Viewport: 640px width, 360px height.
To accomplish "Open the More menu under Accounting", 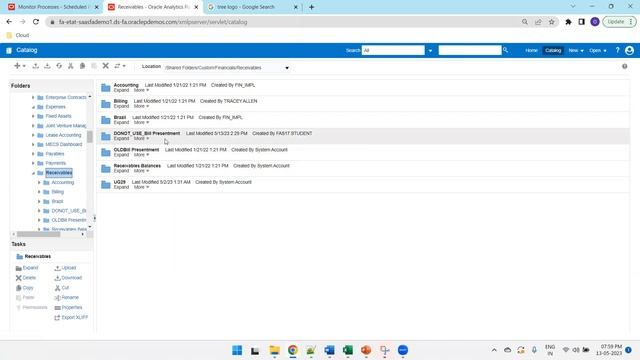I will tap(141, 90).
